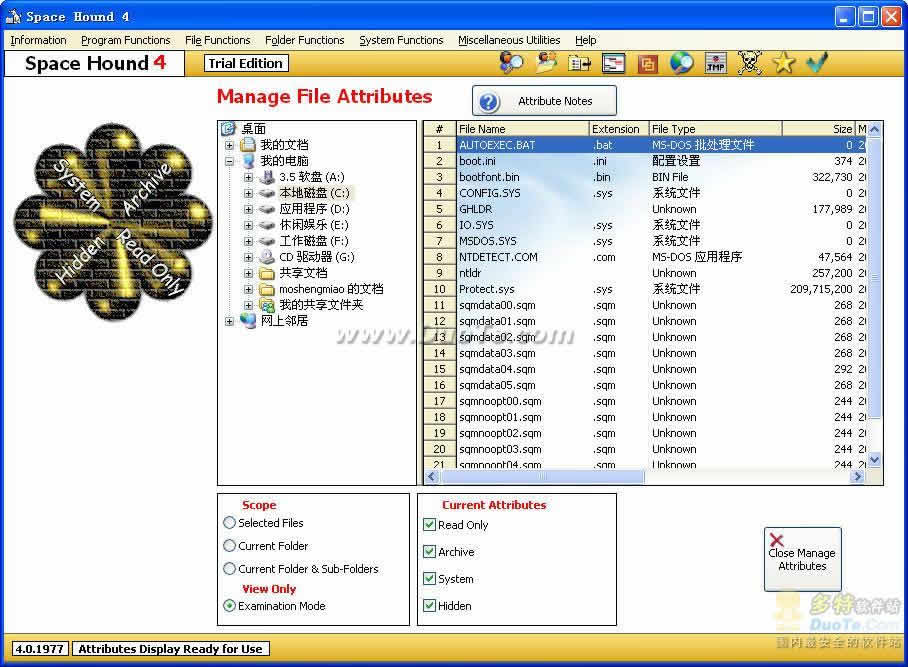Click the user search magnifier toolbar icon
This screenshot has width=908, height=667.
coord(511,63)
